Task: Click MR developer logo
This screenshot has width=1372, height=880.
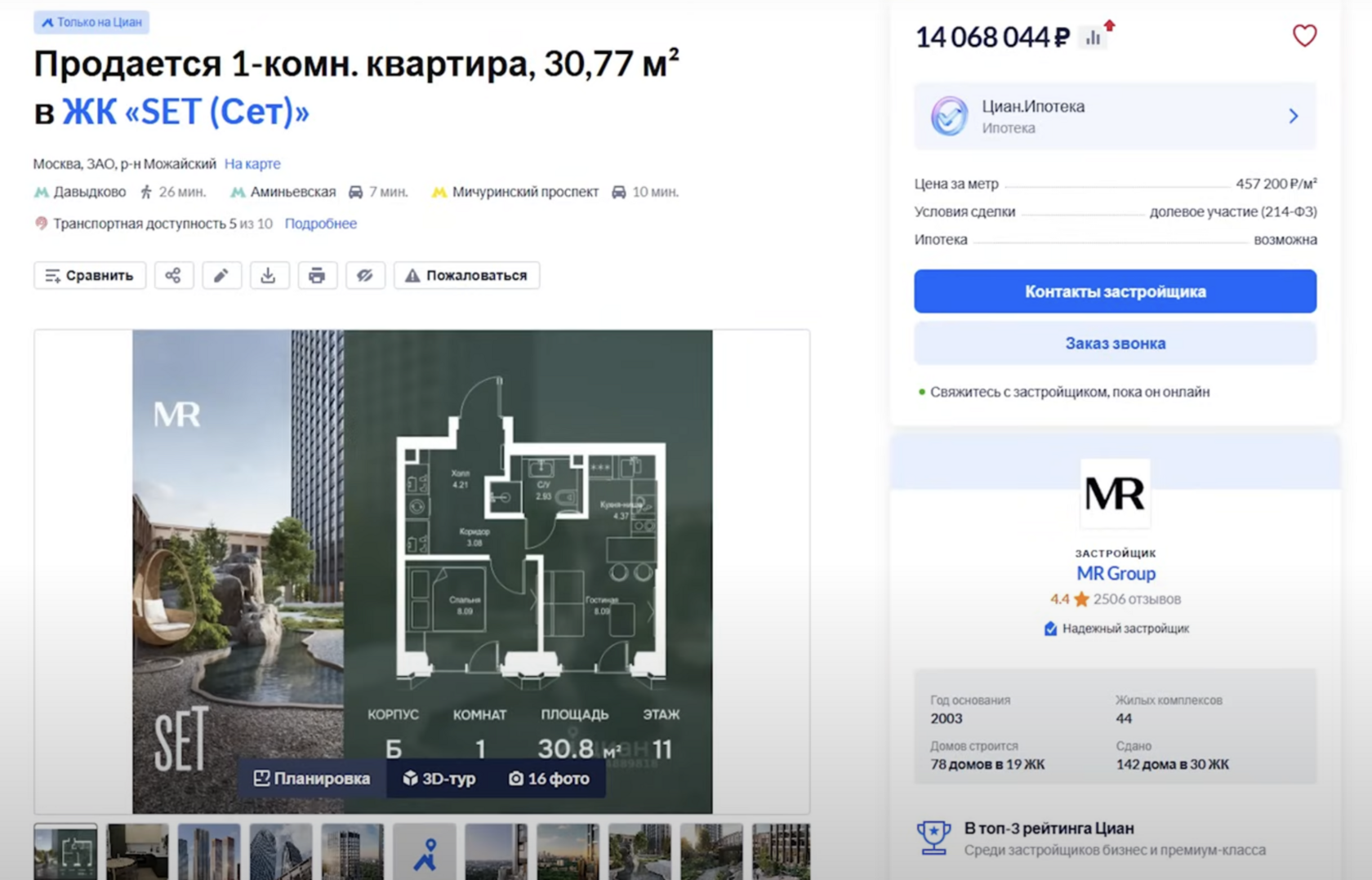Action: 1115,493
